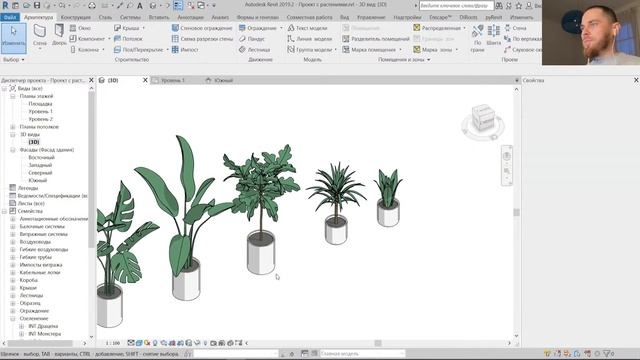Pick the Окно (Window) tool
Viewport: 640px width, 360px height.
point(80,28)
